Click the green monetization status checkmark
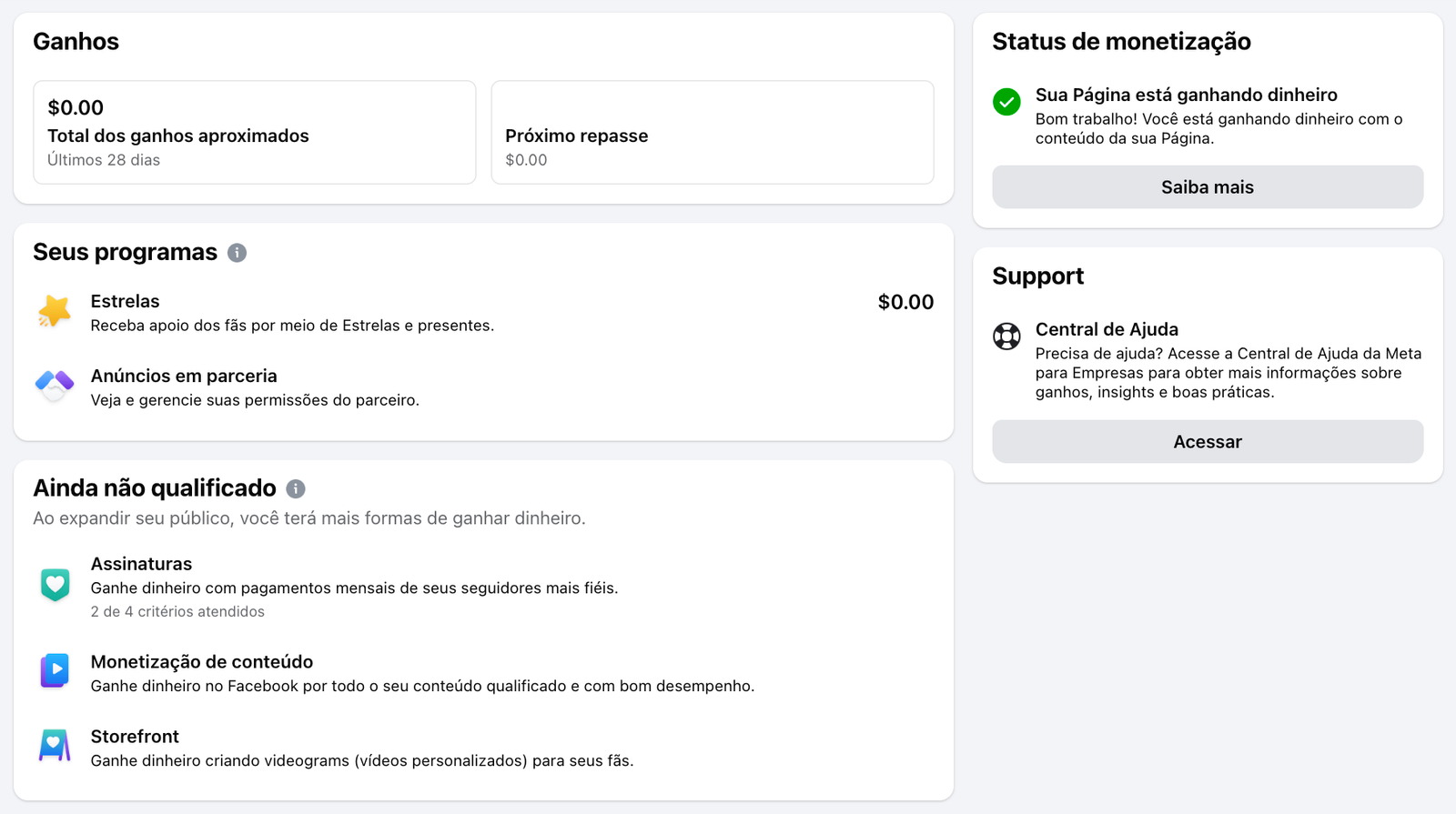This screenshot has width=1456, height=814. (1006, 102)
